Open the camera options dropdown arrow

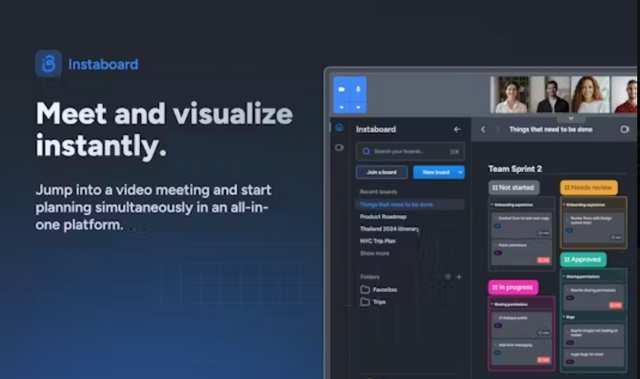coord(342,107)
